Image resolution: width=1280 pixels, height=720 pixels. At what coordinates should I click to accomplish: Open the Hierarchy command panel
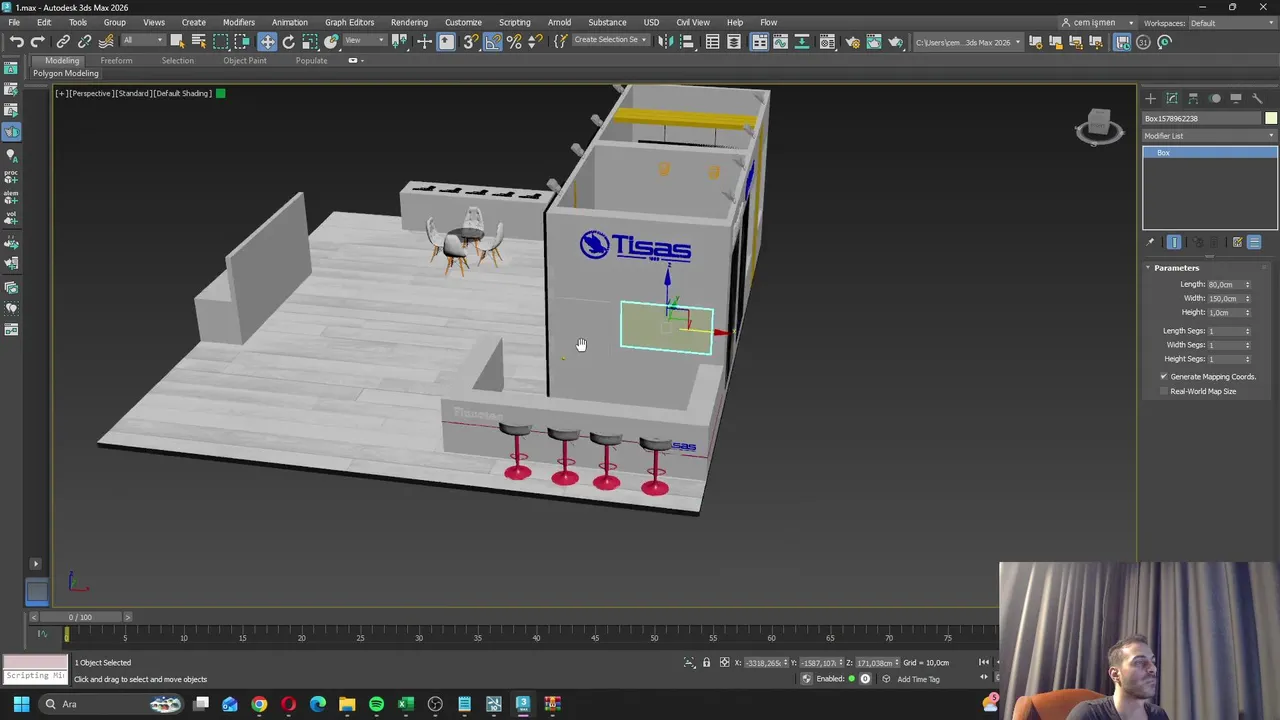[x=1193, y=98]
